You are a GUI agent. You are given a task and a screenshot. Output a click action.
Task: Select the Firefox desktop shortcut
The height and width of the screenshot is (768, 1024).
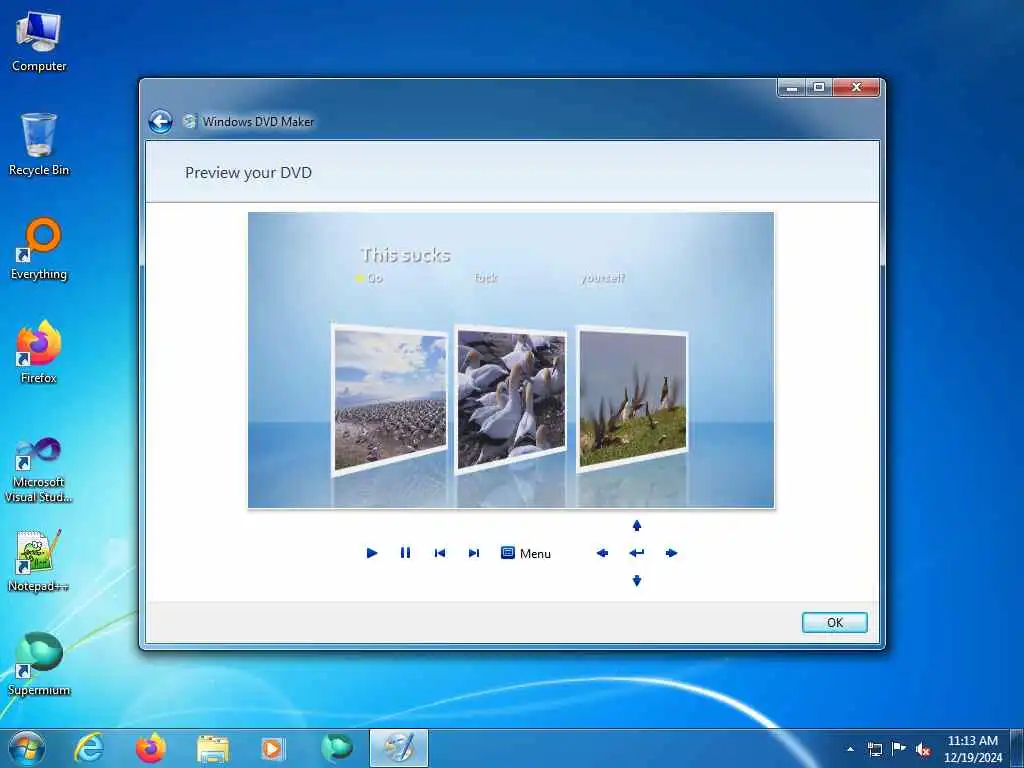39,353
